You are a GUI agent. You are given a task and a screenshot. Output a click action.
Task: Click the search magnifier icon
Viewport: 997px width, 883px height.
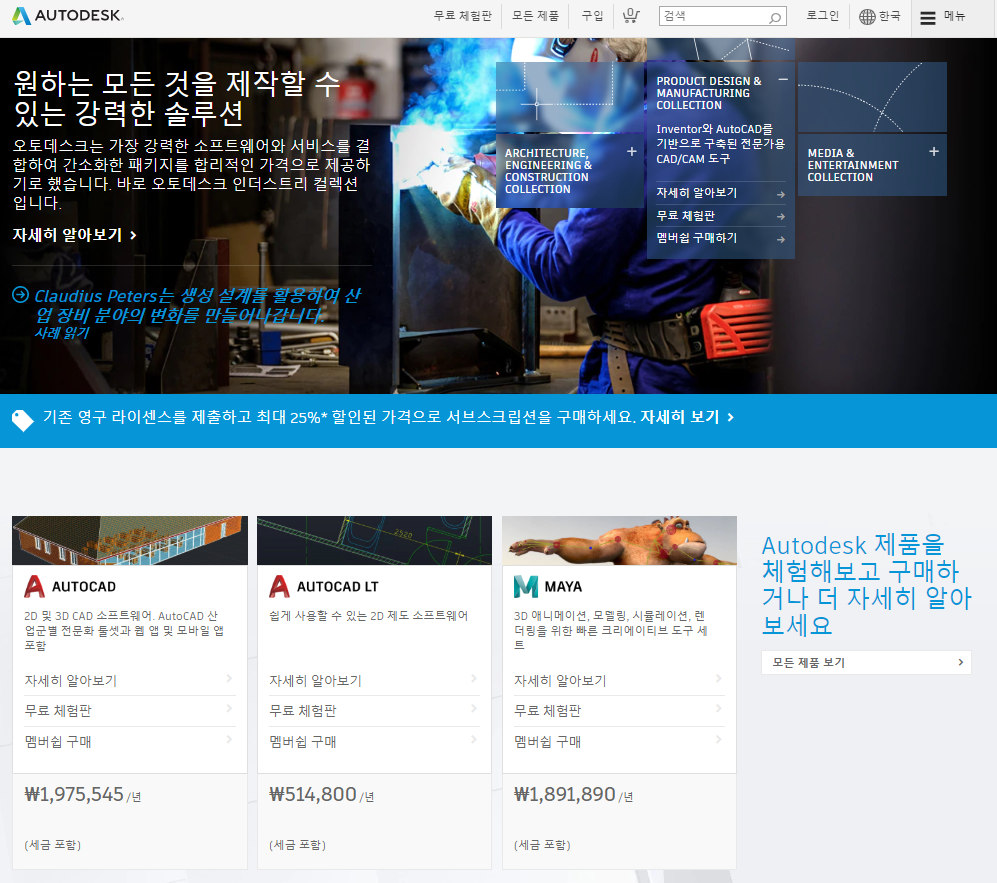[774, 17]
